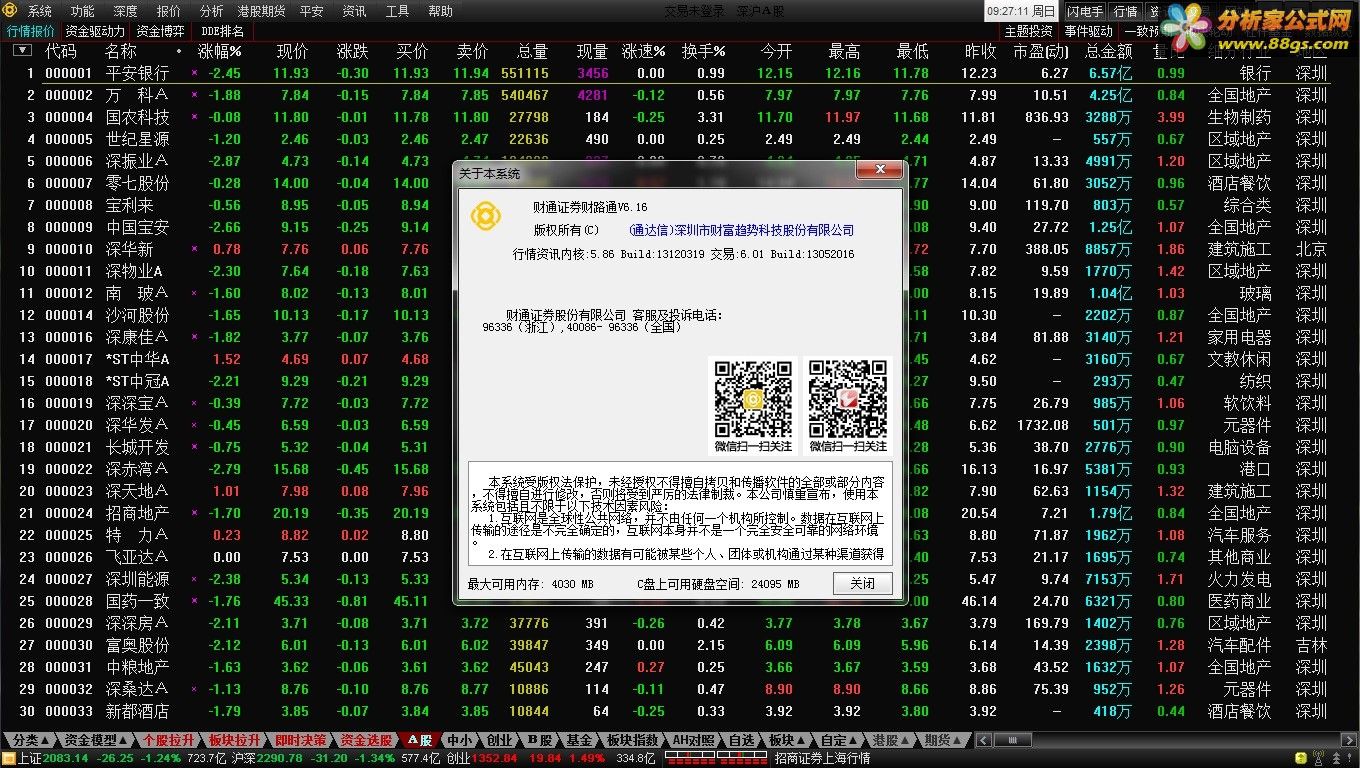The width and height of the screenshot is (1360, 768).
Task: Close the 关于本系统 dialog with 关闭 button
Action: click(x=862, y=584)
